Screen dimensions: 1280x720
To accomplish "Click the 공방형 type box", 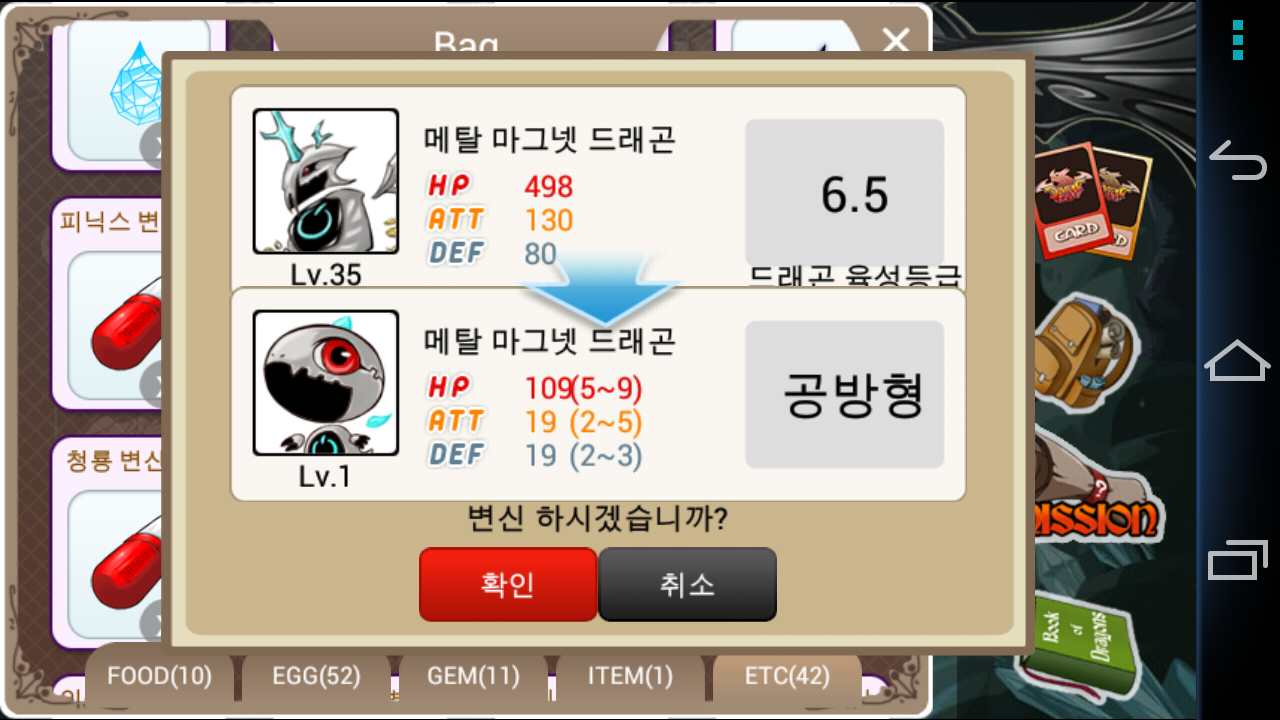I will click(x=845, y=394).
